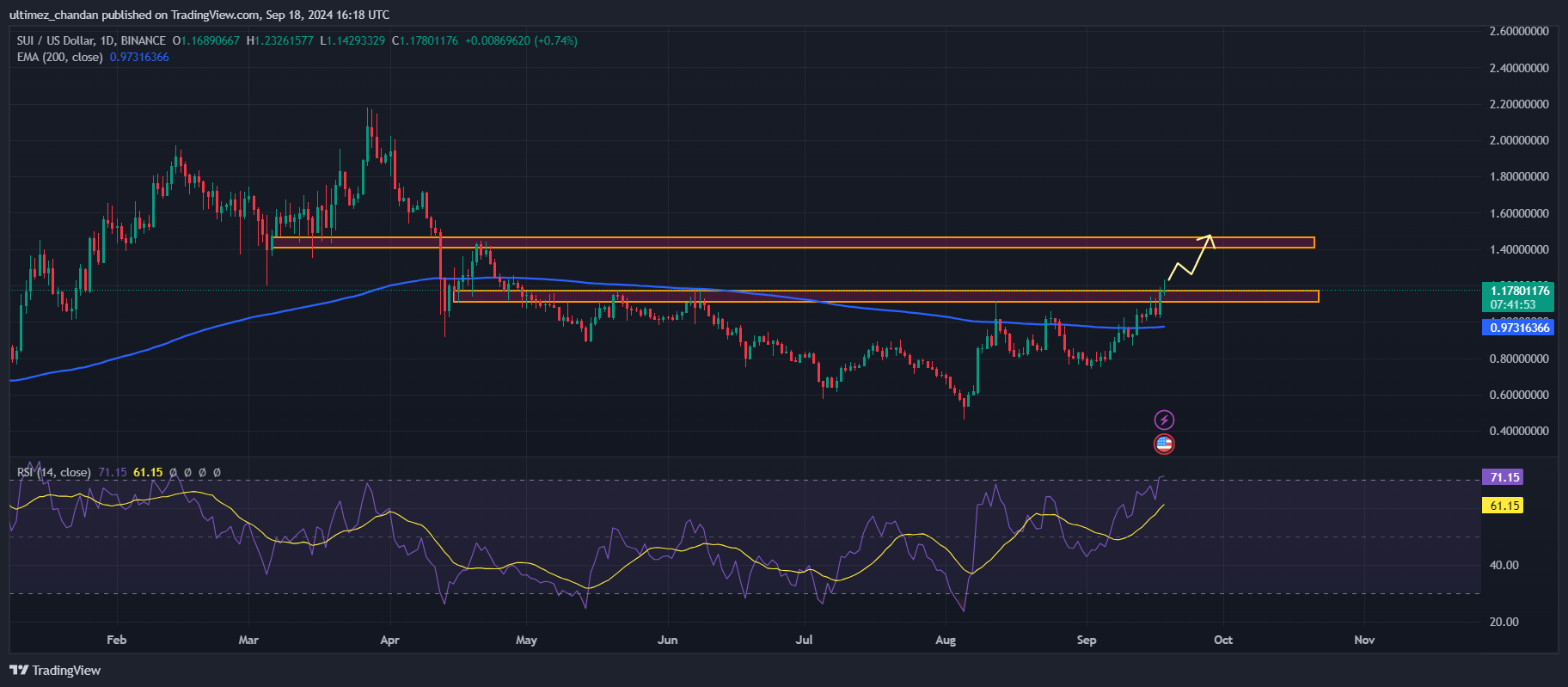This screenshot has height=687, width=1568.
Task: Select the SUI / US Dollar symbol legend
Action: click(x=91, y=40)
